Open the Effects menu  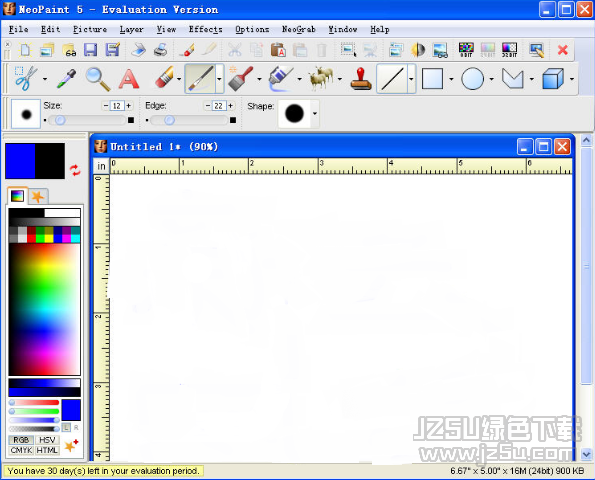pos(205,29)
